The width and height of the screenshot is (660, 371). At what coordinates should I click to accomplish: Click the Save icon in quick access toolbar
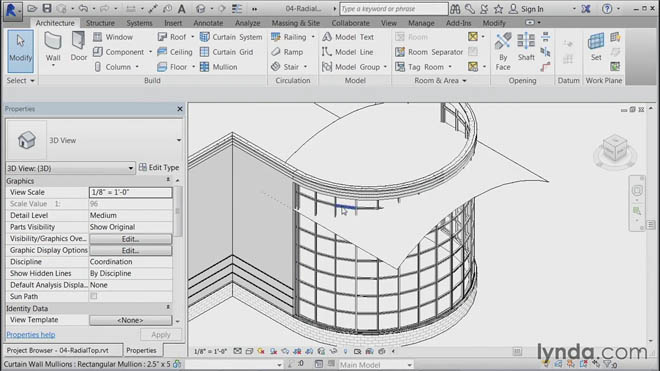[x=47, y=8]
